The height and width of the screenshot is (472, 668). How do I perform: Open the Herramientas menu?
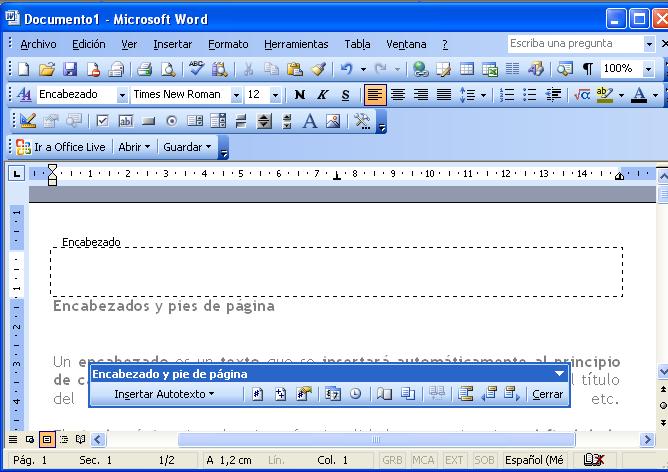[296, 44]
